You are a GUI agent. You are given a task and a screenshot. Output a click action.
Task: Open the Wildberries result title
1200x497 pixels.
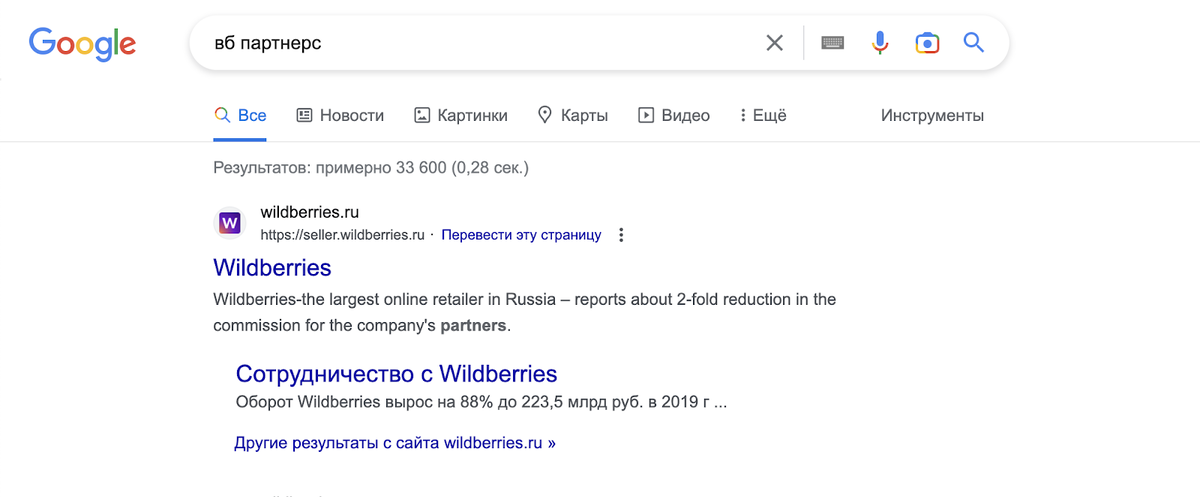[x=272, y=268]
